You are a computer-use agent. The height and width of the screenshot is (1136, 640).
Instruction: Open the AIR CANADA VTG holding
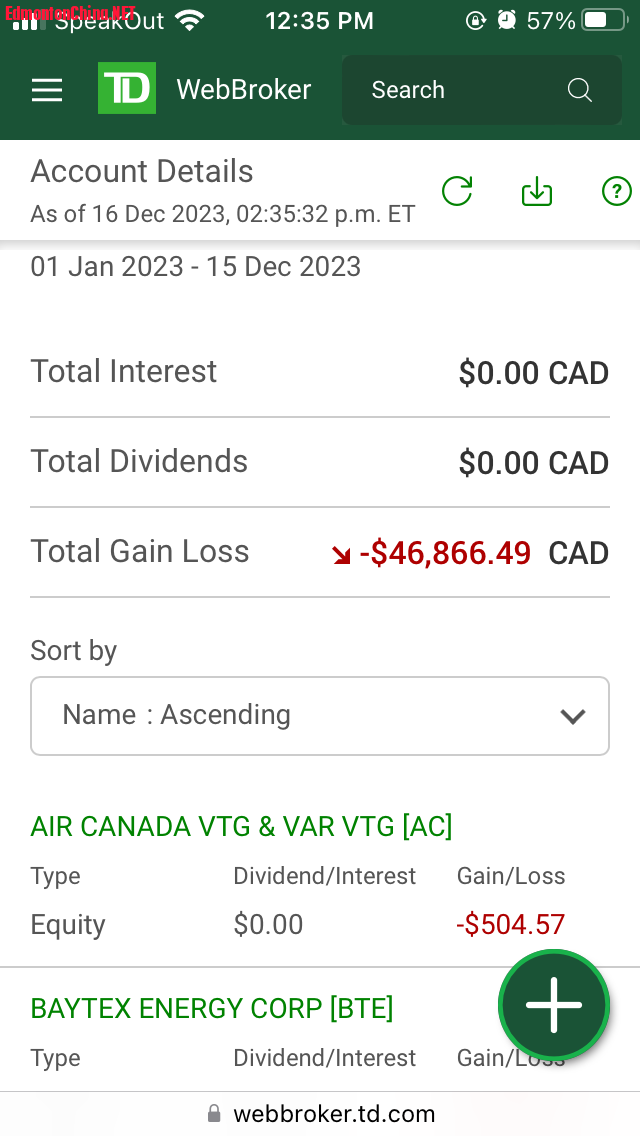(x=242, y=826)
